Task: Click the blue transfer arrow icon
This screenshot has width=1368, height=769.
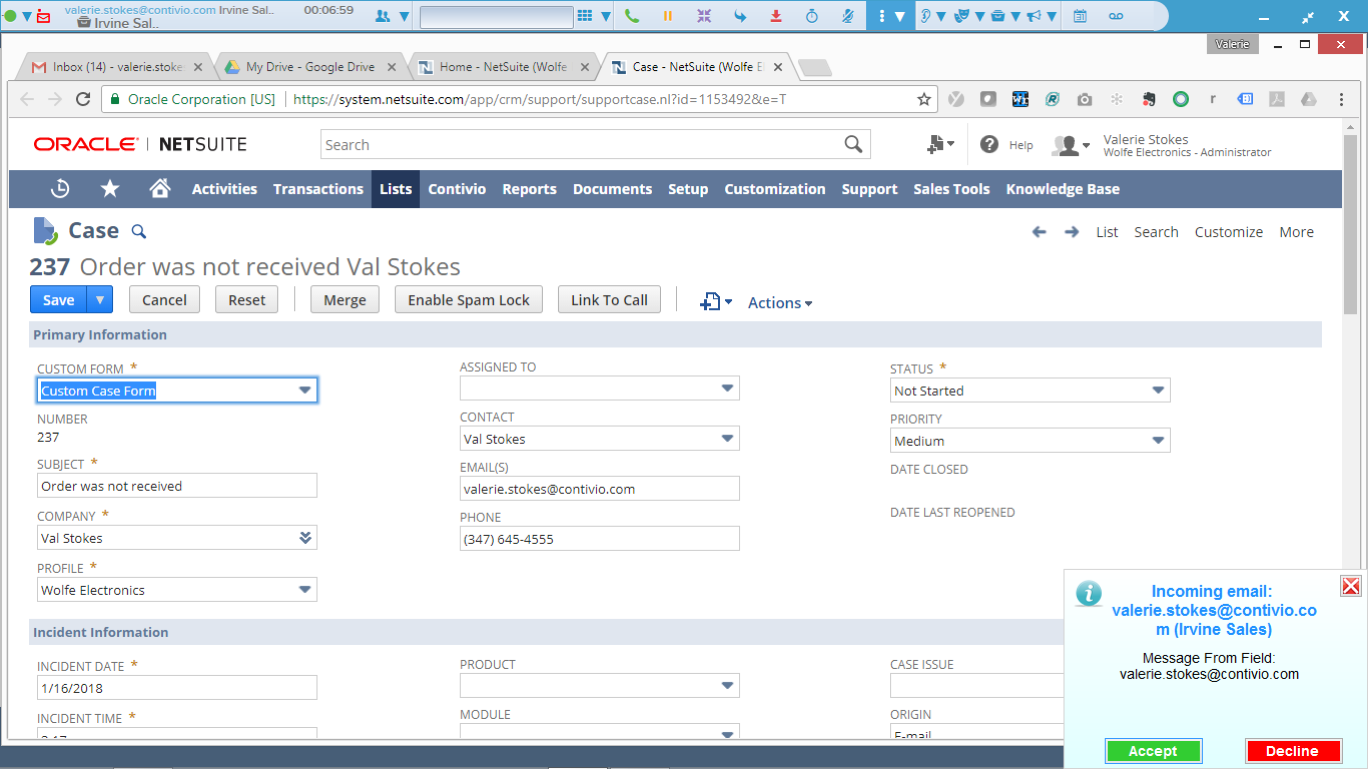Action: [740, 15]
